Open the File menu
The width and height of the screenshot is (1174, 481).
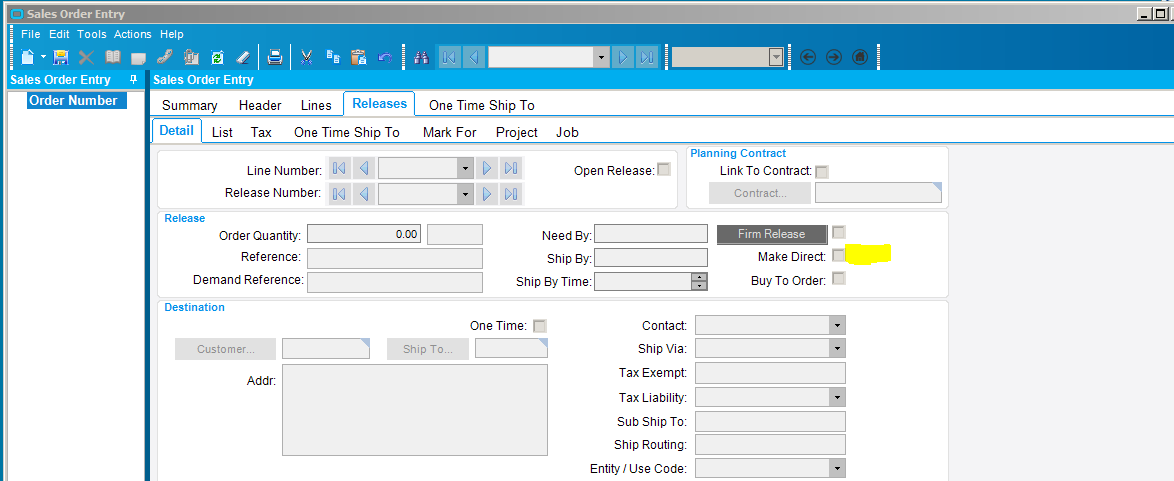(31, 34)
